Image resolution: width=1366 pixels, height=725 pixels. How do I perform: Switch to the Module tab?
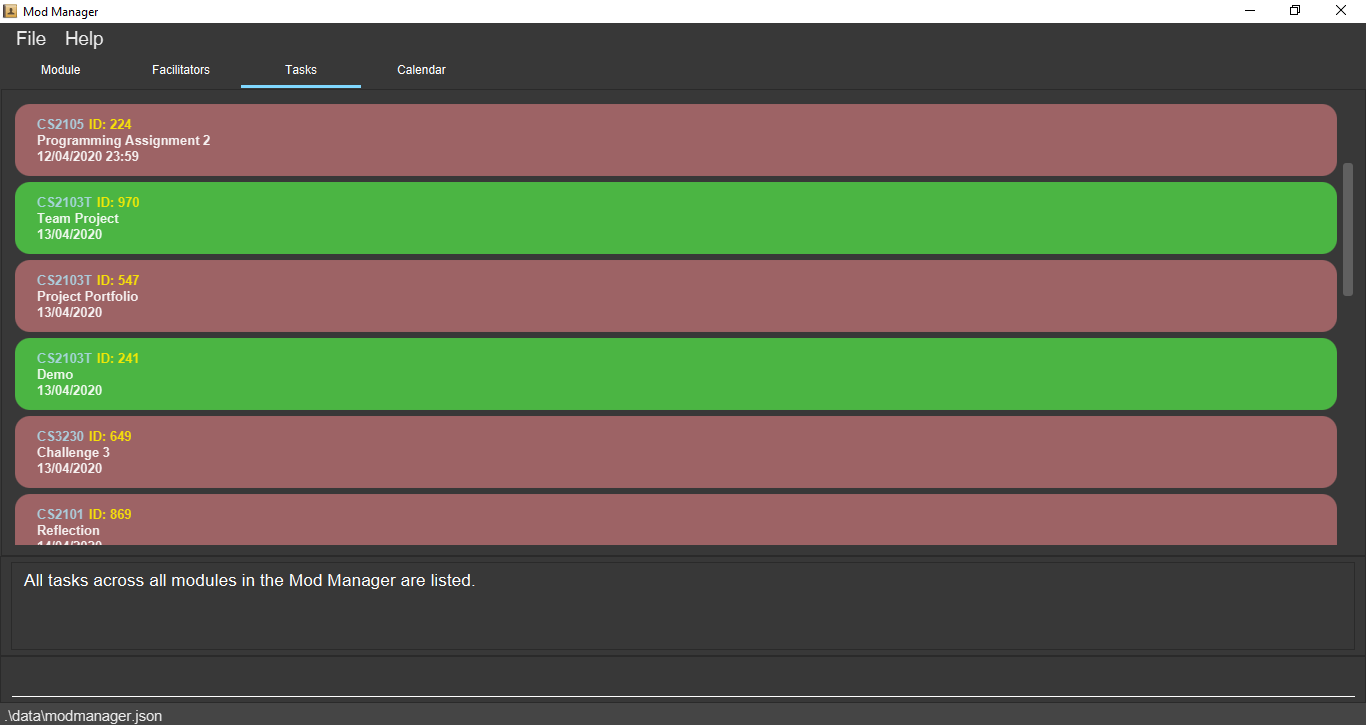pyautogui.click(x=60, y=70)
